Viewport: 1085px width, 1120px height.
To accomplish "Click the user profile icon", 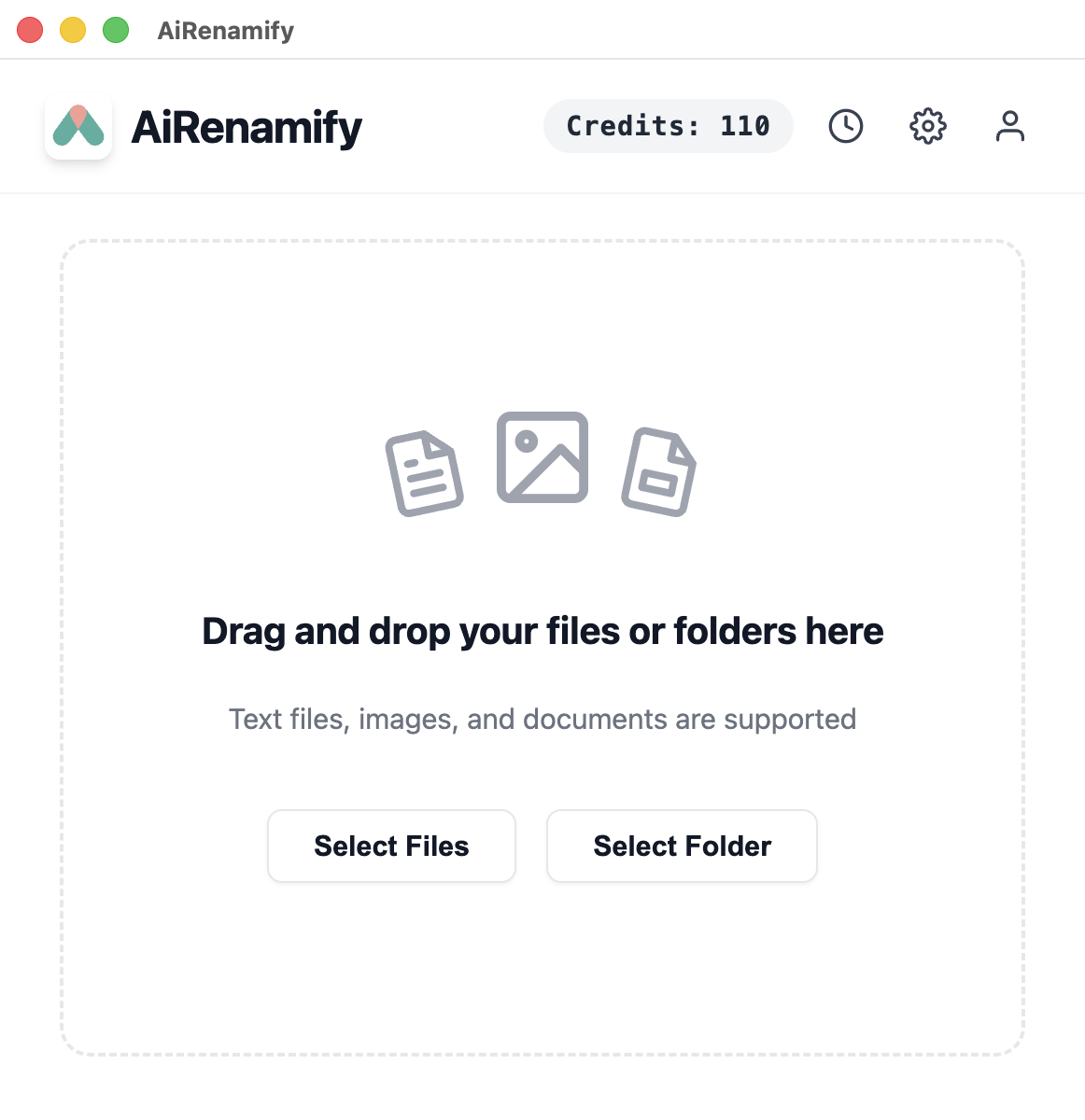I will tap(1009, 126).
